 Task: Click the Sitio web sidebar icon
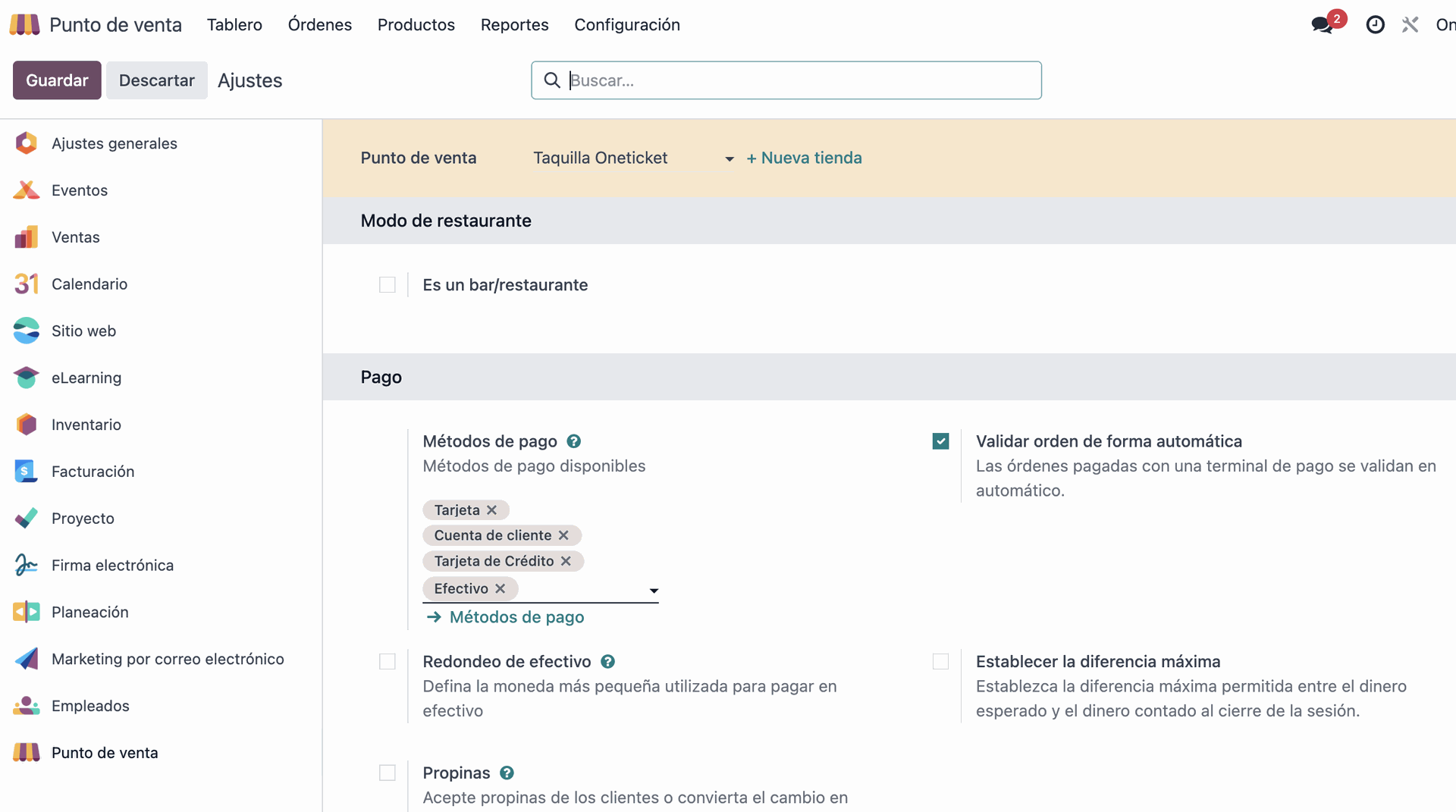27,331
